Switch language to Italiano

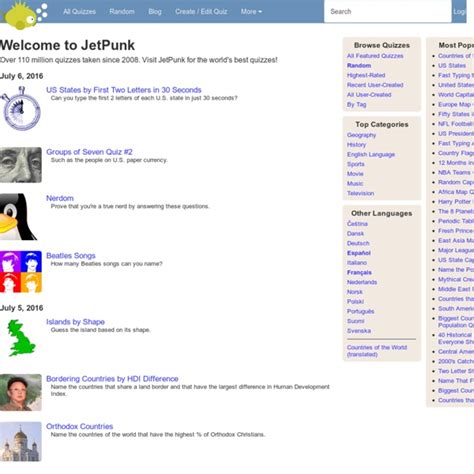coord(357,263)
